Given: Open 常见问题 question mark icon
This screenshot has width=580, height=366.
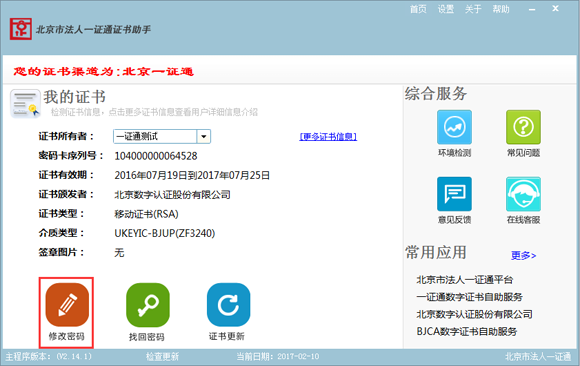Looking at the screenshot, I should pyautogui.click(x=523, y=127).
